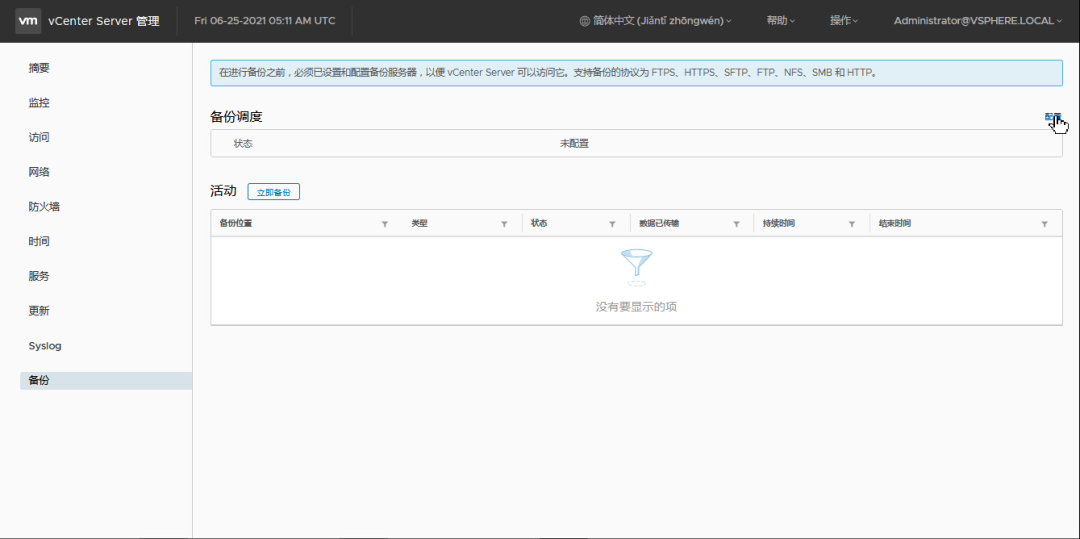The height and width of the screenshot is (539, 1080).
Task: Click the 备份调度 section heading
Action: pos(236,117)
